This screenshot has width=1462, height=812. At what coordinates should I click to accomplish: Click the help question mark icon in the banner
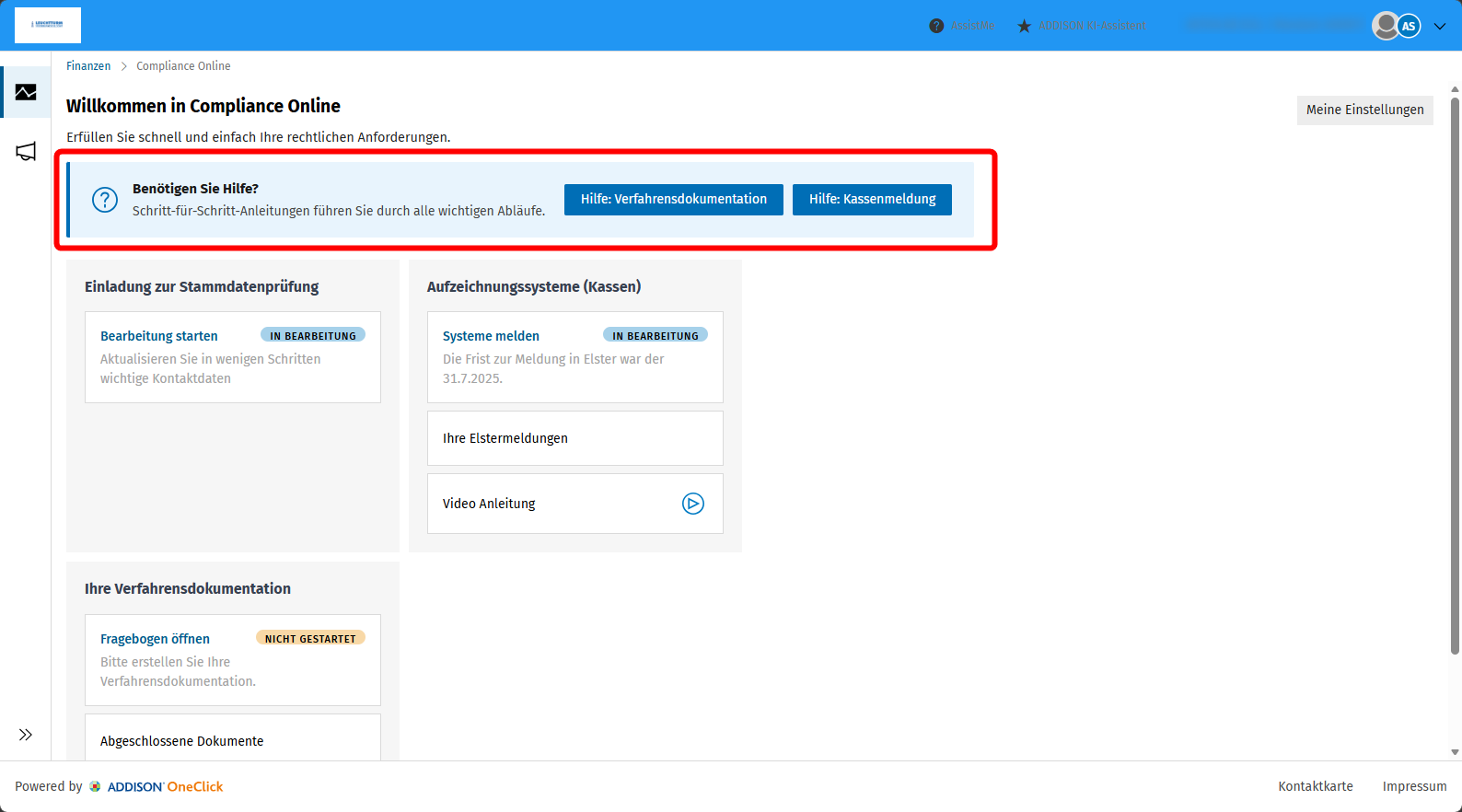105,200
